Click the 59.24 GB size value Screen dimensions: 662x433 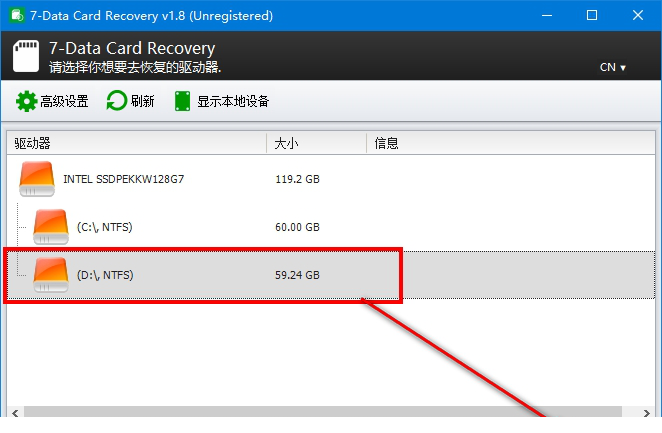coord(297,275)
